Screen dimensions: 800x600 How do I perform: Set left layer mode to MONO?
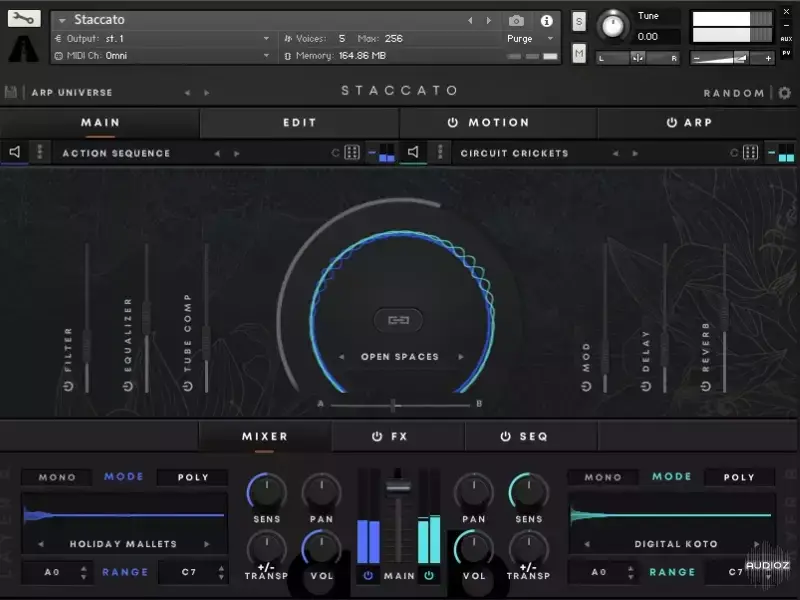coord(57,477)
